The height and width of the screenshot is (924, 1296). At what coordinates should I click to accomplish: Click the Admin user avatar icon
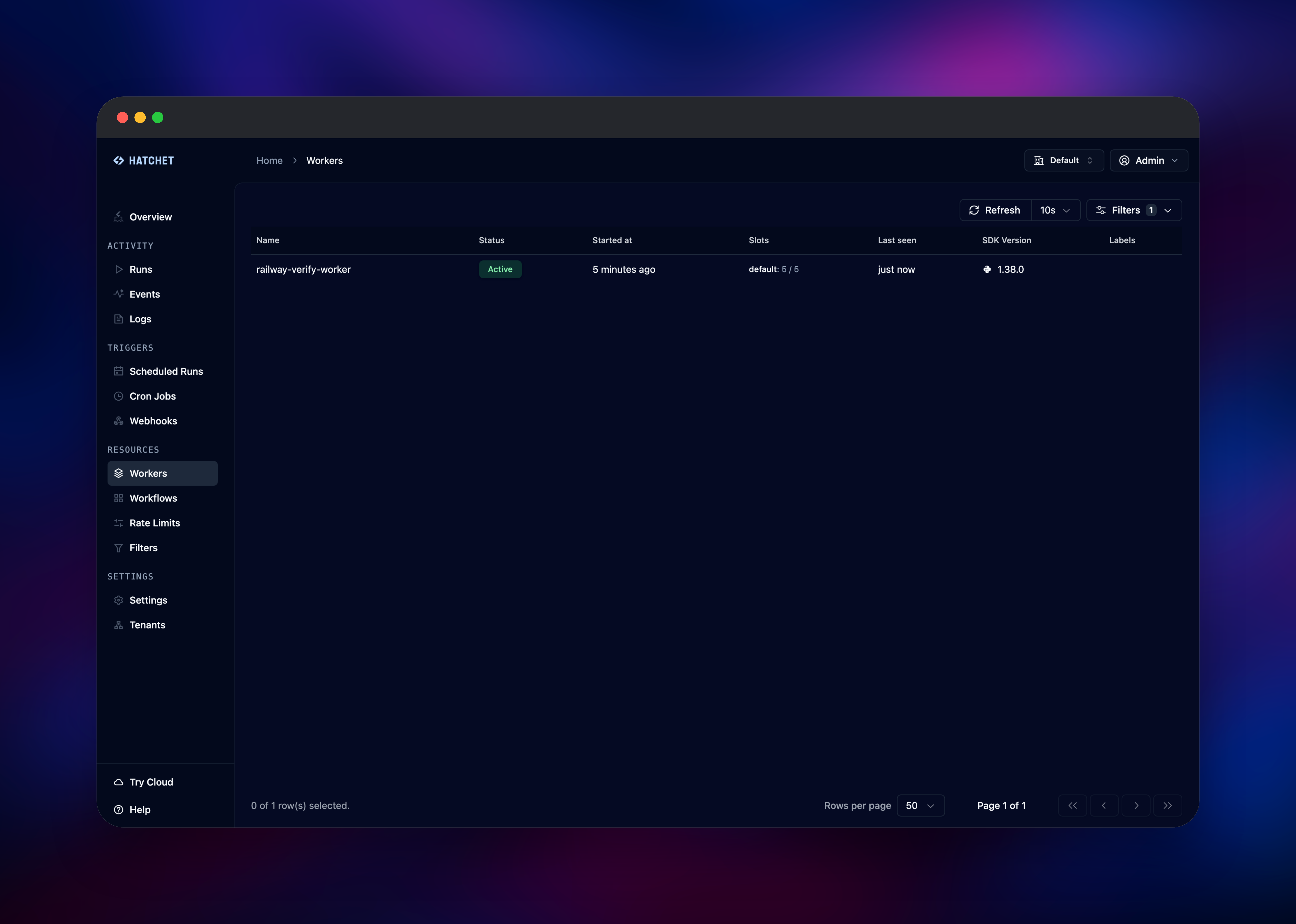click(x=1124, y=160)
